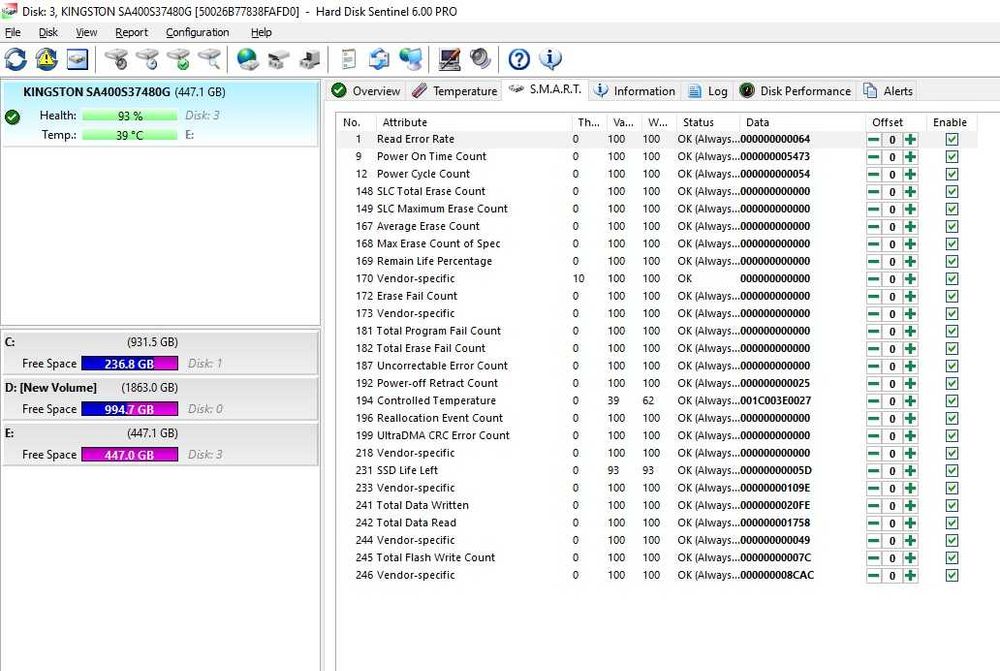Uncheck Enable for Read Error Rate
The height and width of the screenshot is (671, 1000).
click(x=952, y=140)
